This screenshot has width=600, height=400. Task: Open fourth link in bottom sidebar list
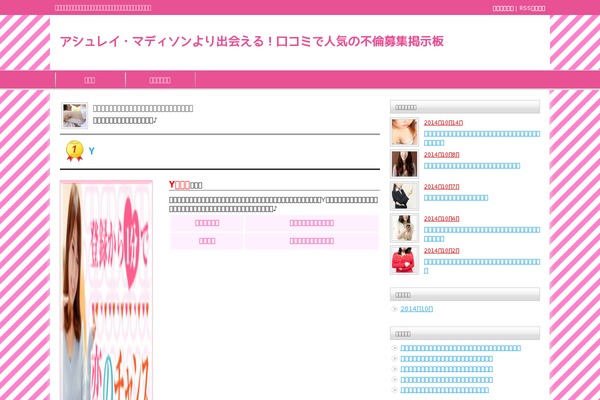pyautogui.click(x=446, y=380)
